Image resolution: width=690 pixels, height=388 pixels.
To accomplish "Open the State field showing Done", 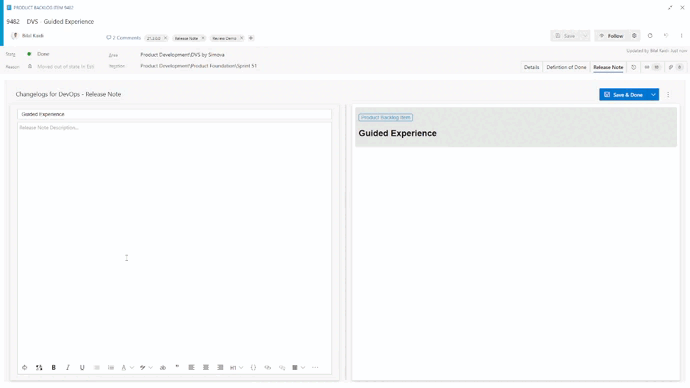I will (x=43, y=54).
